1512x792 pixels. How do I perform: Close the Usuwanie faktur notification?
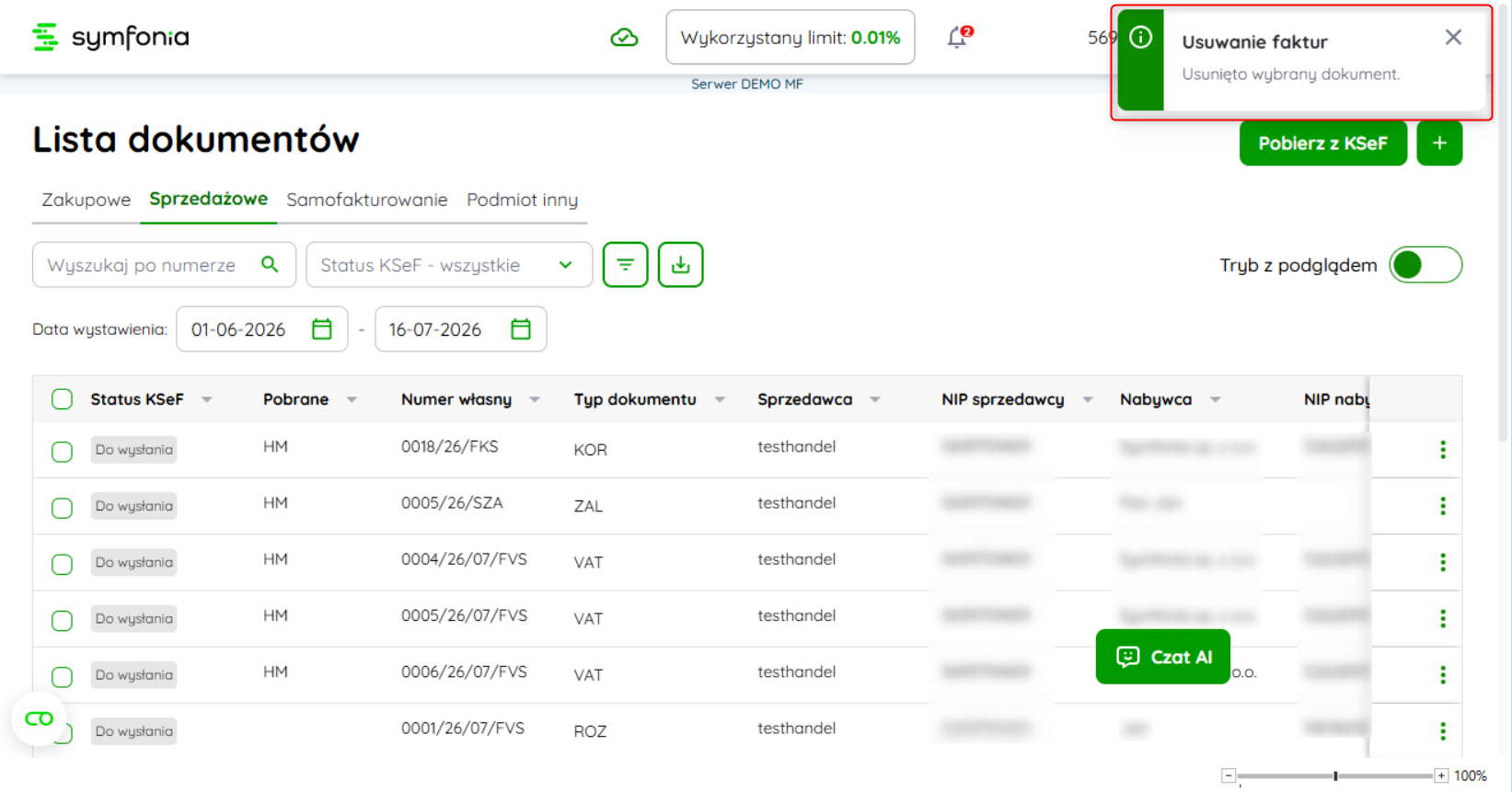1453,37
